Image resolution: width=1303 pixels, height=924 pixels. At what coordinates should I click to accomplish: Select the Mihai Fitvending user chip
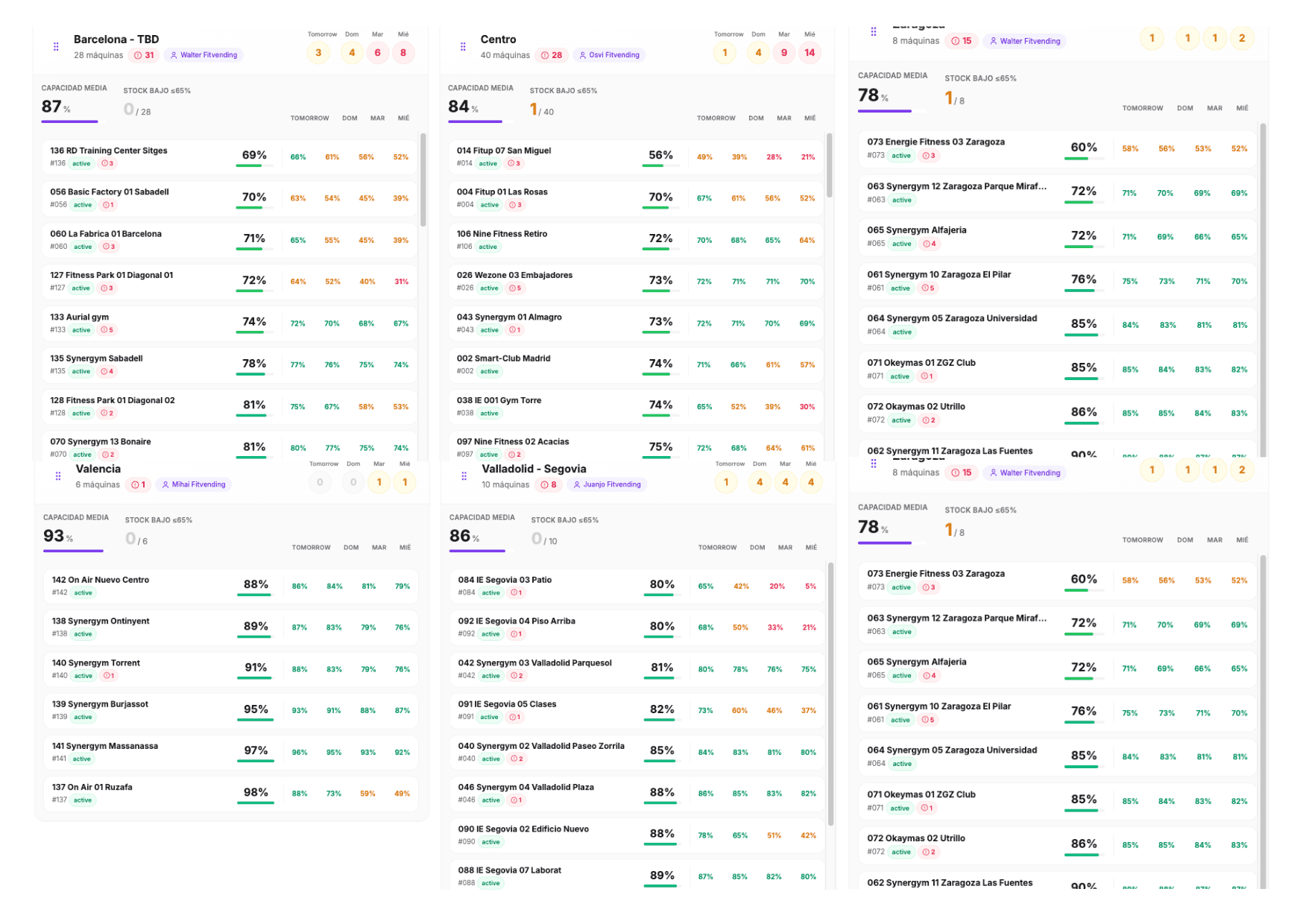194,484
